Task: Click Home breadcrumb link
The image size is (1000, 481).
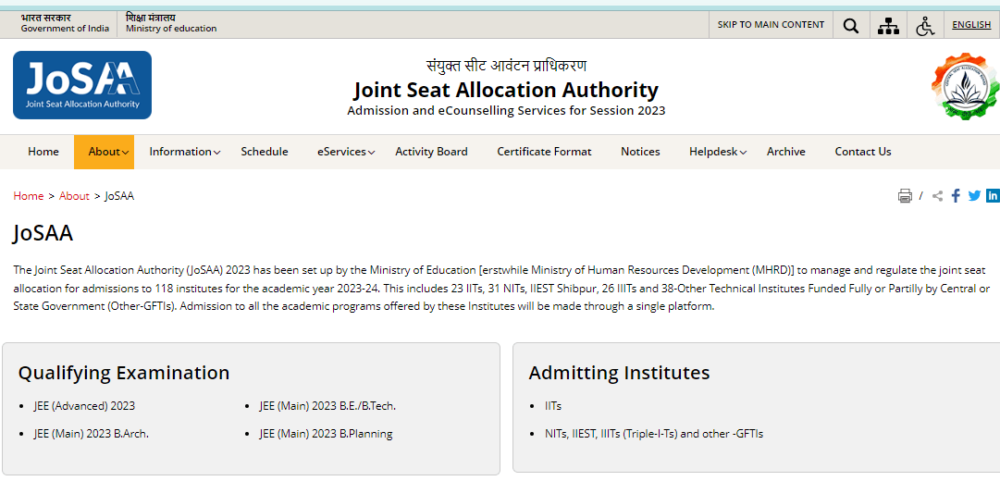Action: click(x=28, y=196)
